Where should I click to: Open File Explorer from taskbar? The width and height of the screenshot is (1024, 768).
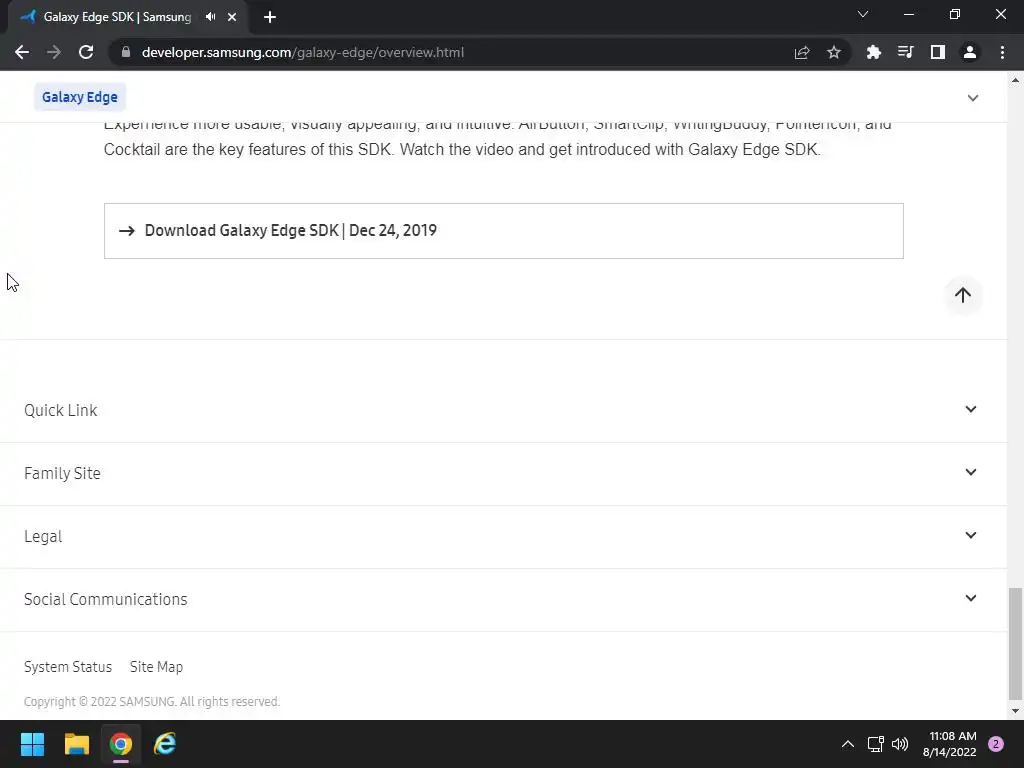click(x=76, y=744)
